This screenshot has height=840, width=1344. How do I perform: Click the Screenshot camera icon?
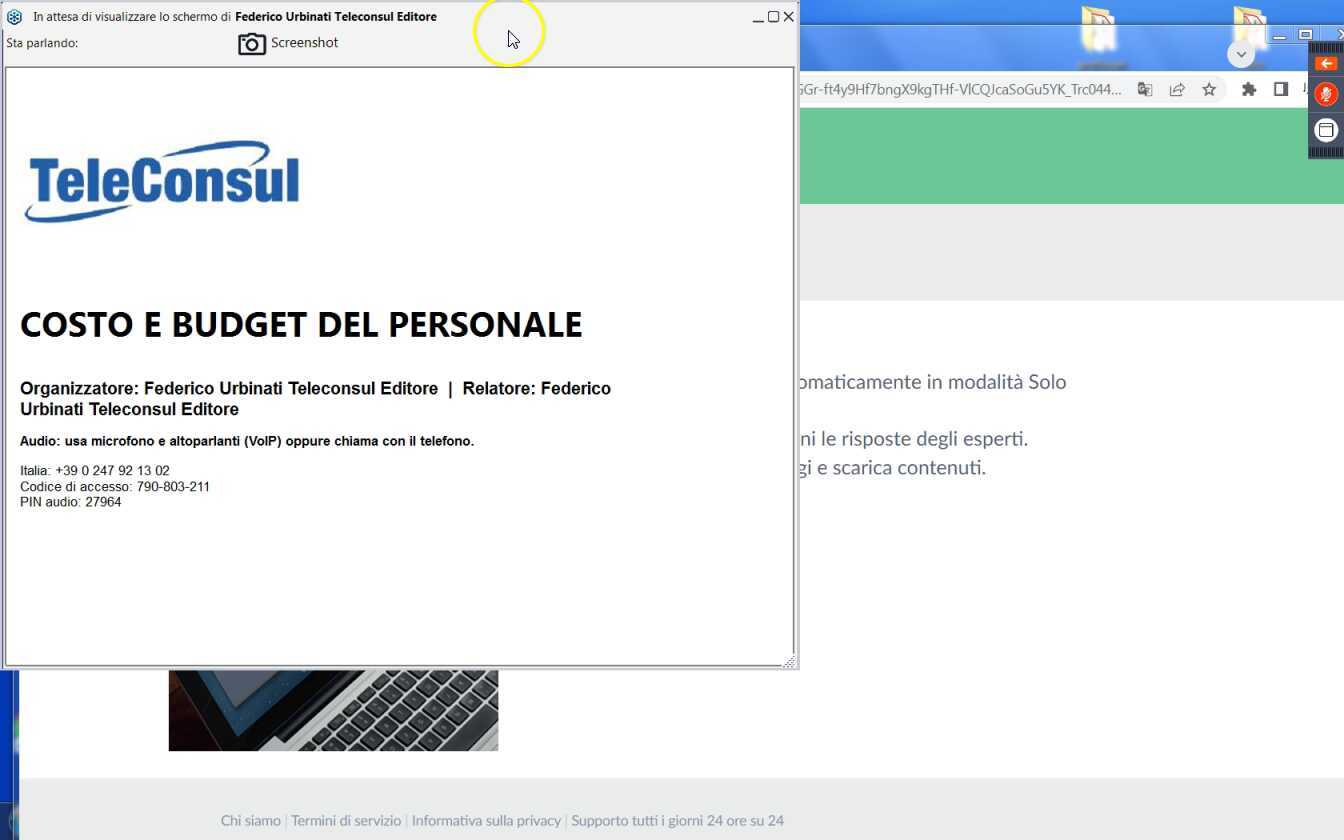(x=252, y=43)
